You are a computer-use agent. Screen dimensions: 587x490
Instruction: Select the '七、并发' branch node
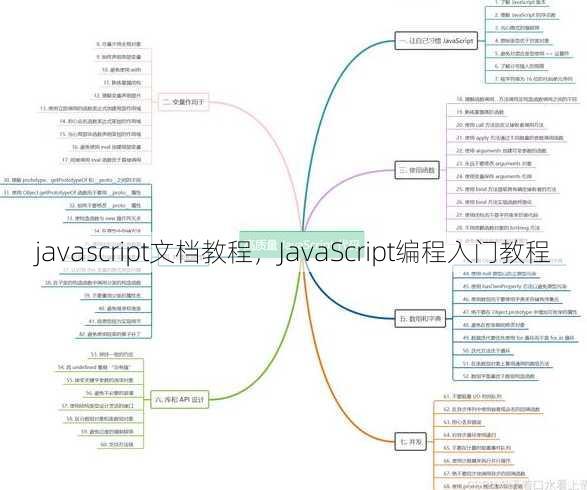(411, 442)
